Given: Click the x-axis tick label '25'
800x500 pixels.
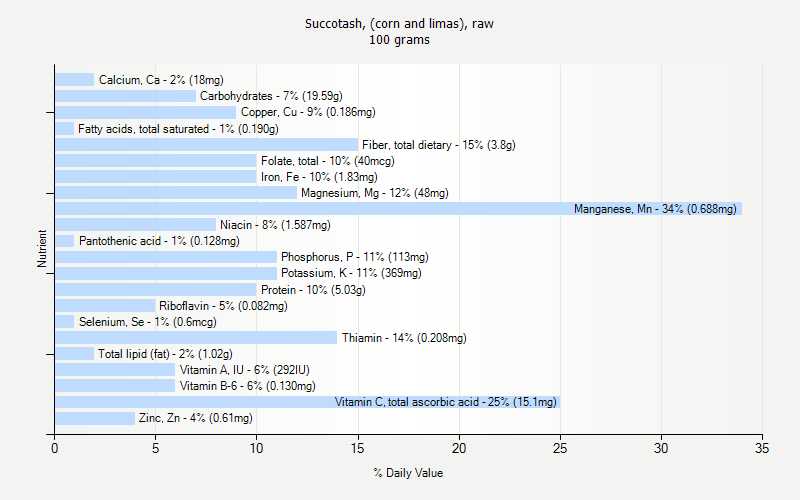Looking at the screenshot, I should pyautogui.click(x=560, y=448).
